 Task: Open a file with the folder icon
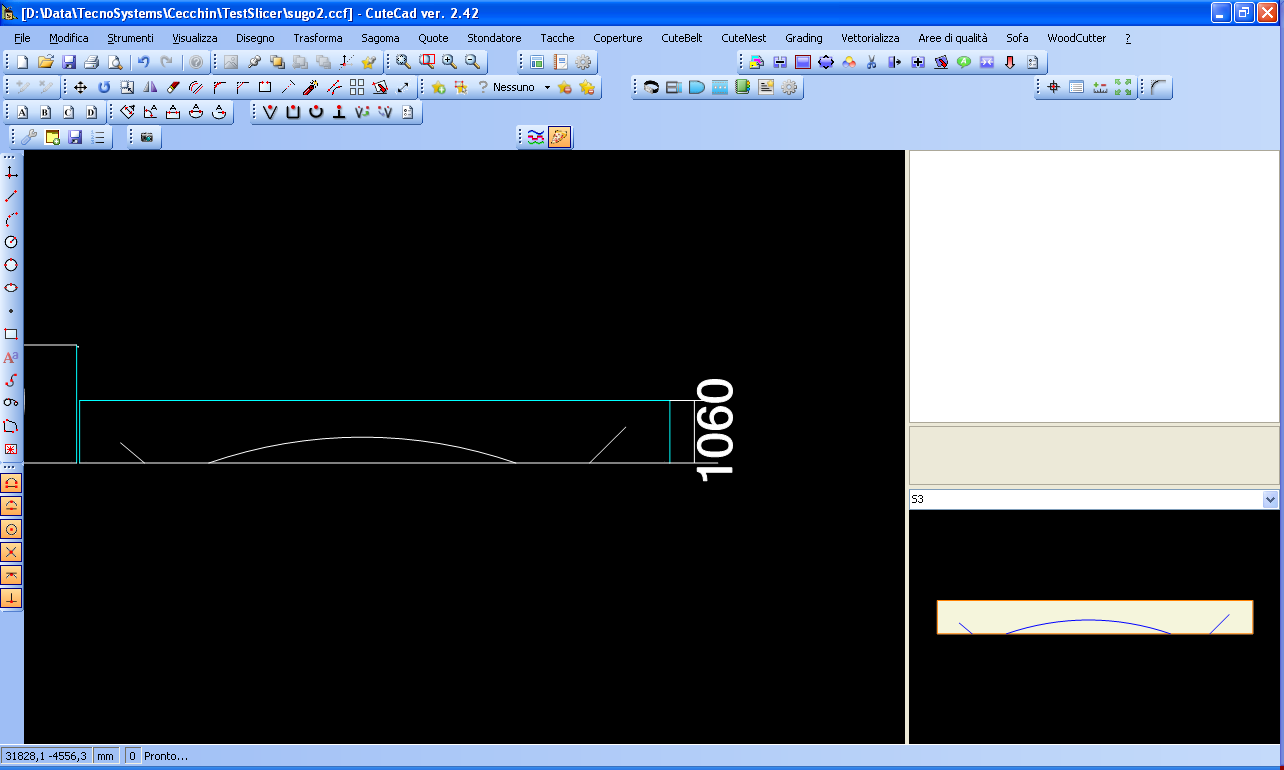tap(46, 62)
